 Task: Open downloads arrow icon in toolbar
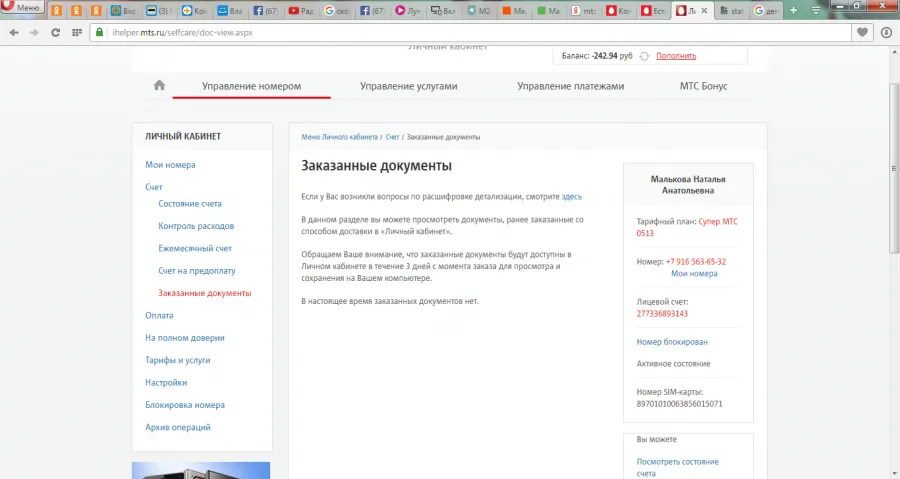coord(886,33)
